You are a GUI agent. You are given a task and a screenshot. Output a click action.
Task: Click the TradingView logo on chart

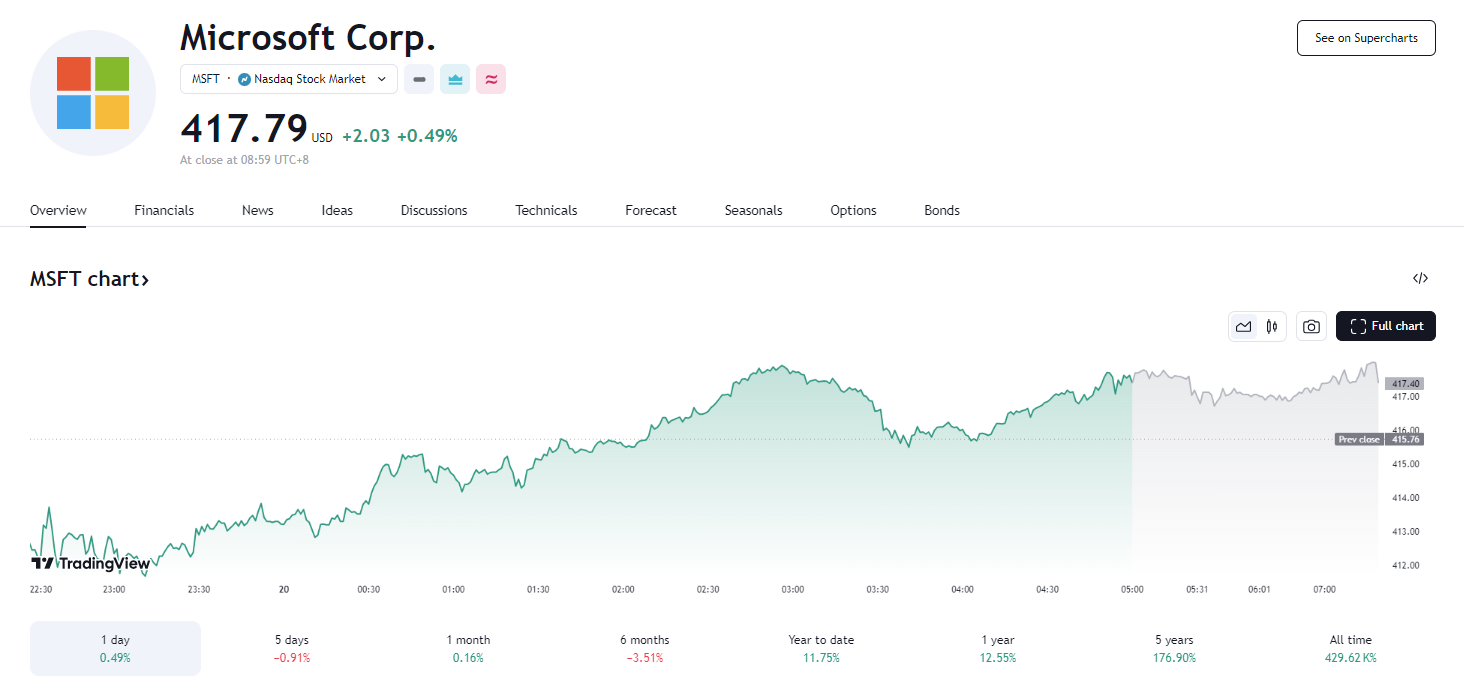[90, 563]
